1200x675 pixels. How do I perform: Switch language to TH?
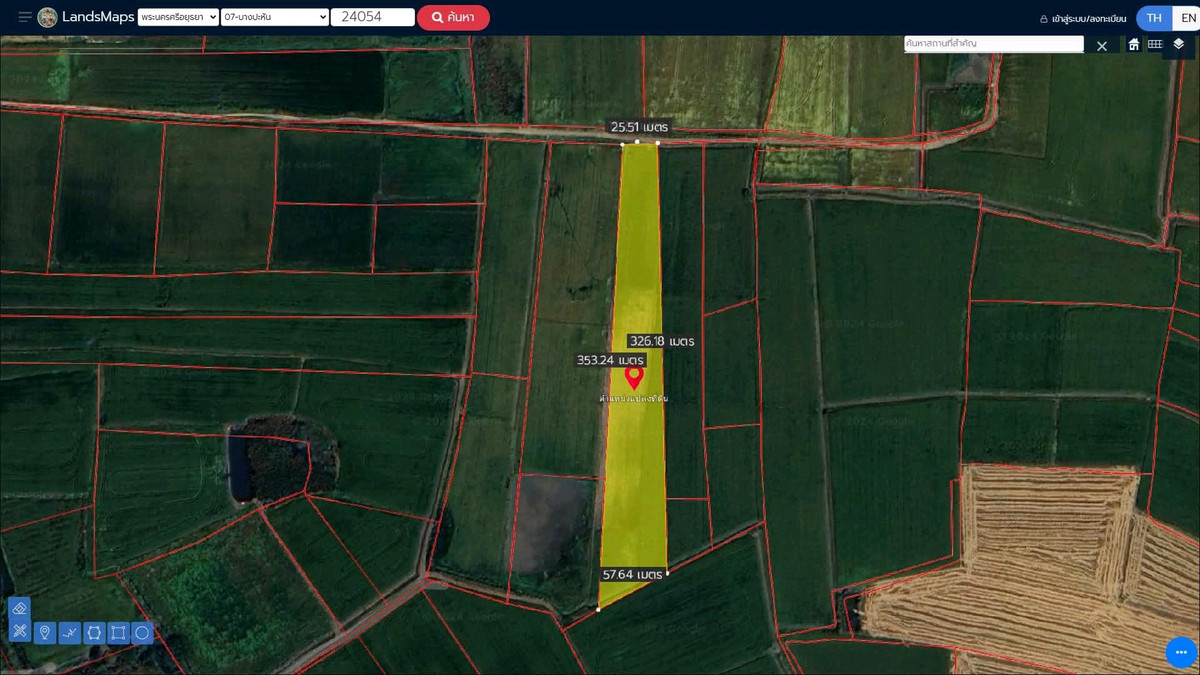pos(1154,18)
